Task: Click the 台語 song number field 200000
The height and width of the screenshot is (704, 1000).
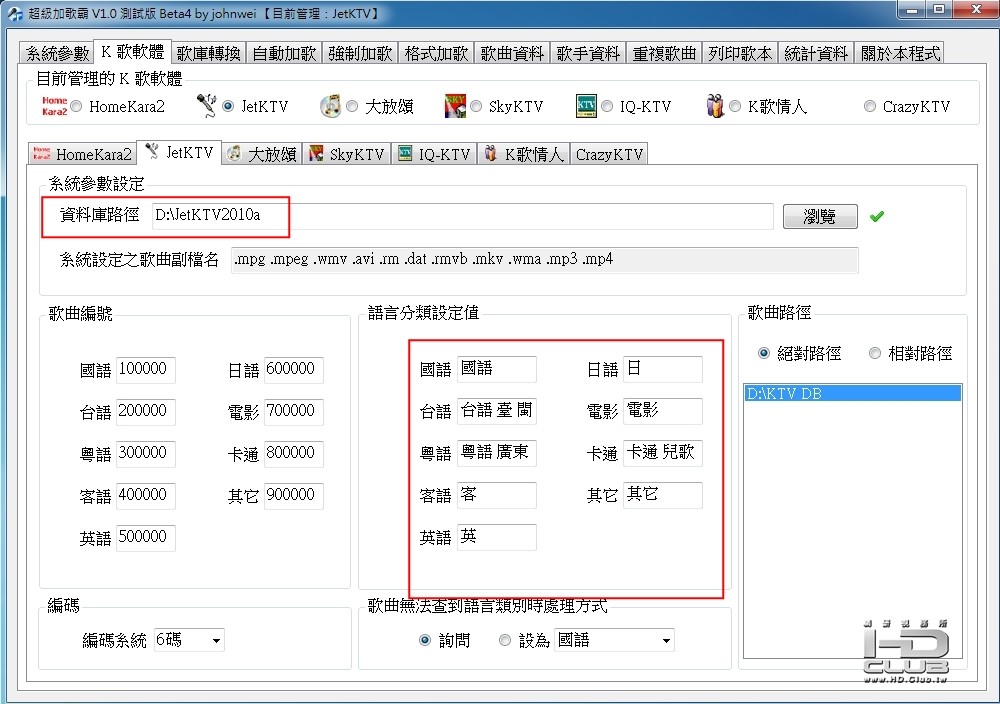Action: 145,411
